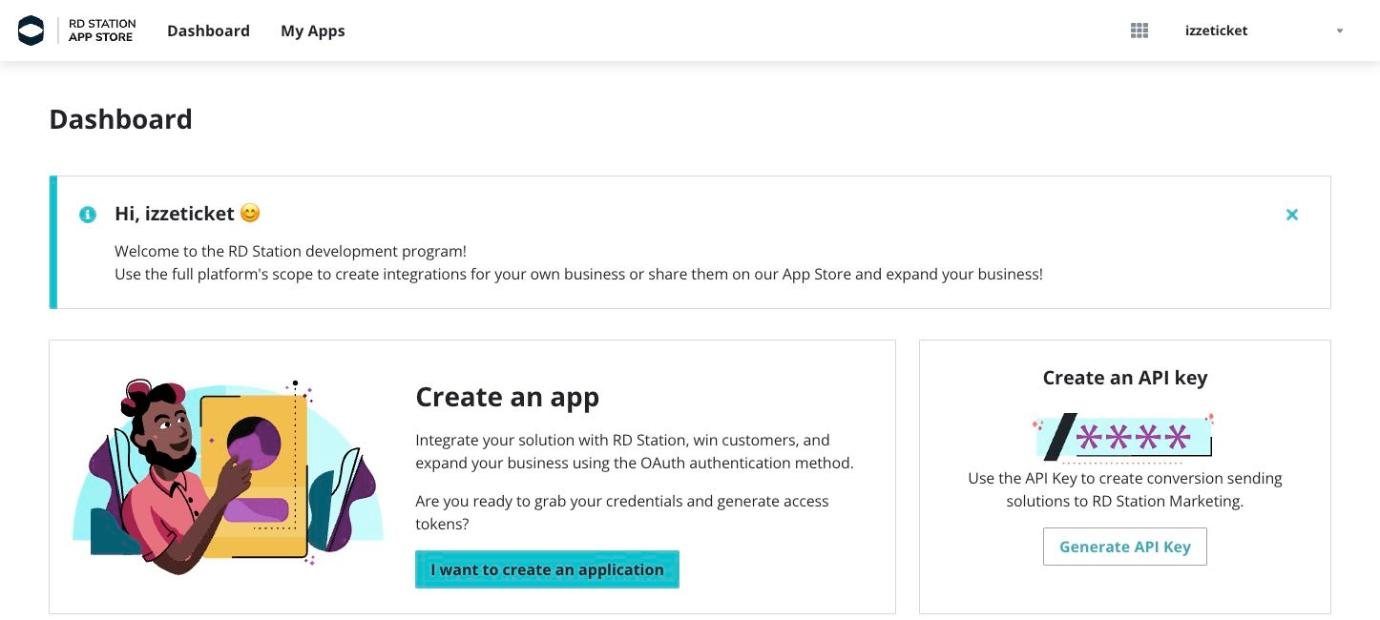
Task: Click the izzeticket account name
Action: [1216, 31]
